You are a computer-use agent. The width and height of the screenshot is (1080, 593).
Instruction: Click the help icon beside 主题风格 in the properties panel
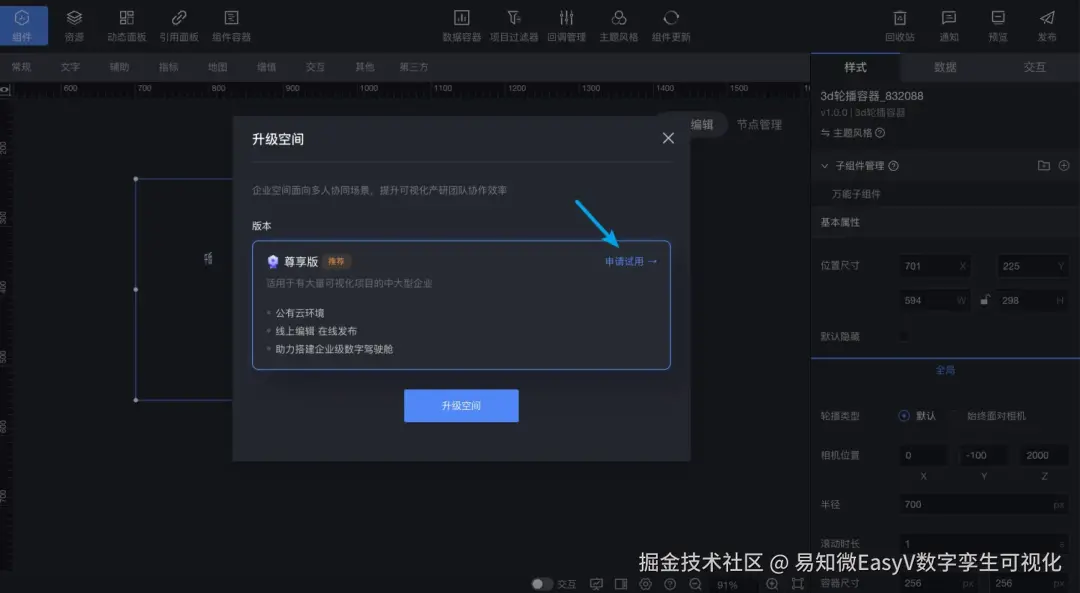(x=880, y=133)
